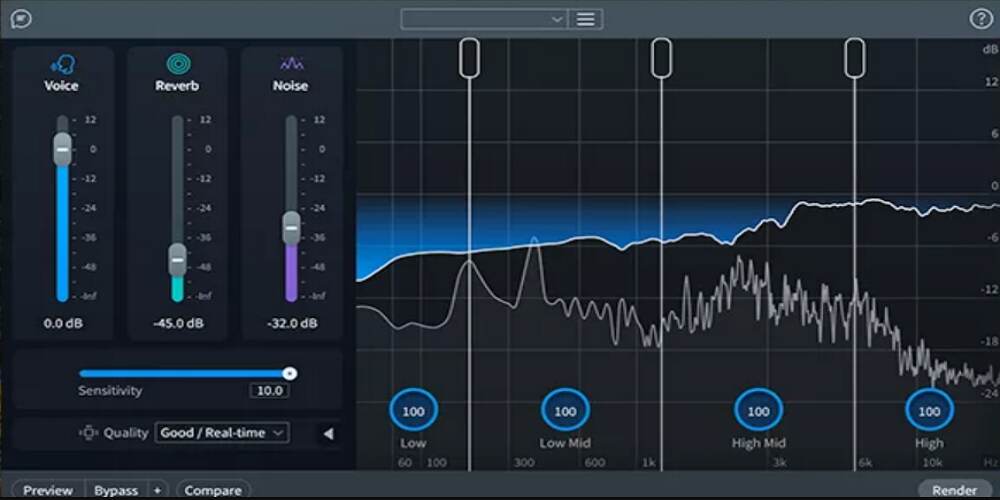Image resolution: width=1000 pixels, height=500 pixels.
Task: Click the Voice level slider handle
Action: [62, 149]
